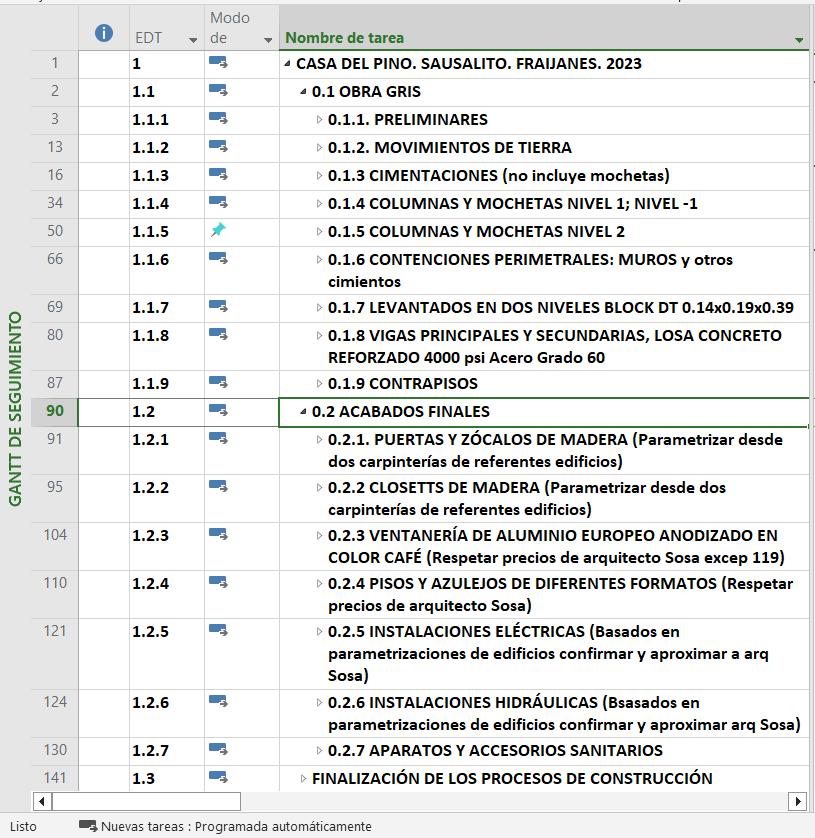Click scroll right arrow of horizontal scrollbar

click(x=797, y=801)
